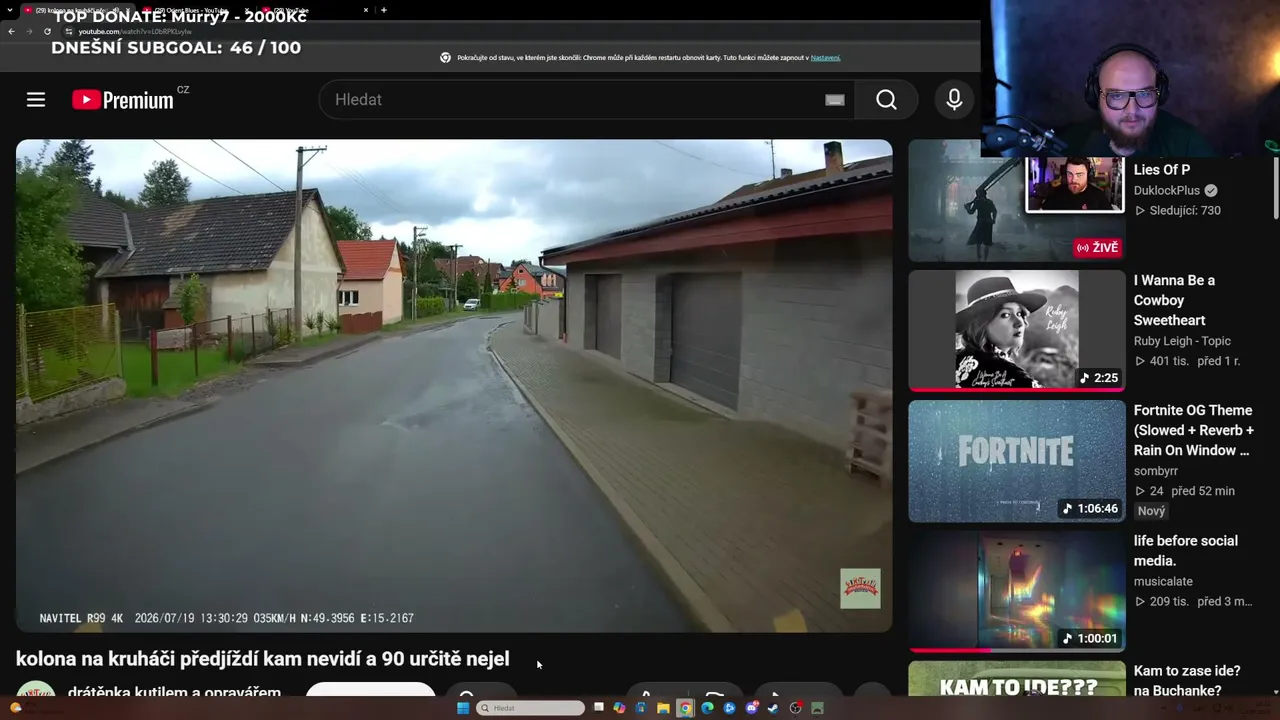Open Discord from the taskbar
1280x720 pixels.
751,708
